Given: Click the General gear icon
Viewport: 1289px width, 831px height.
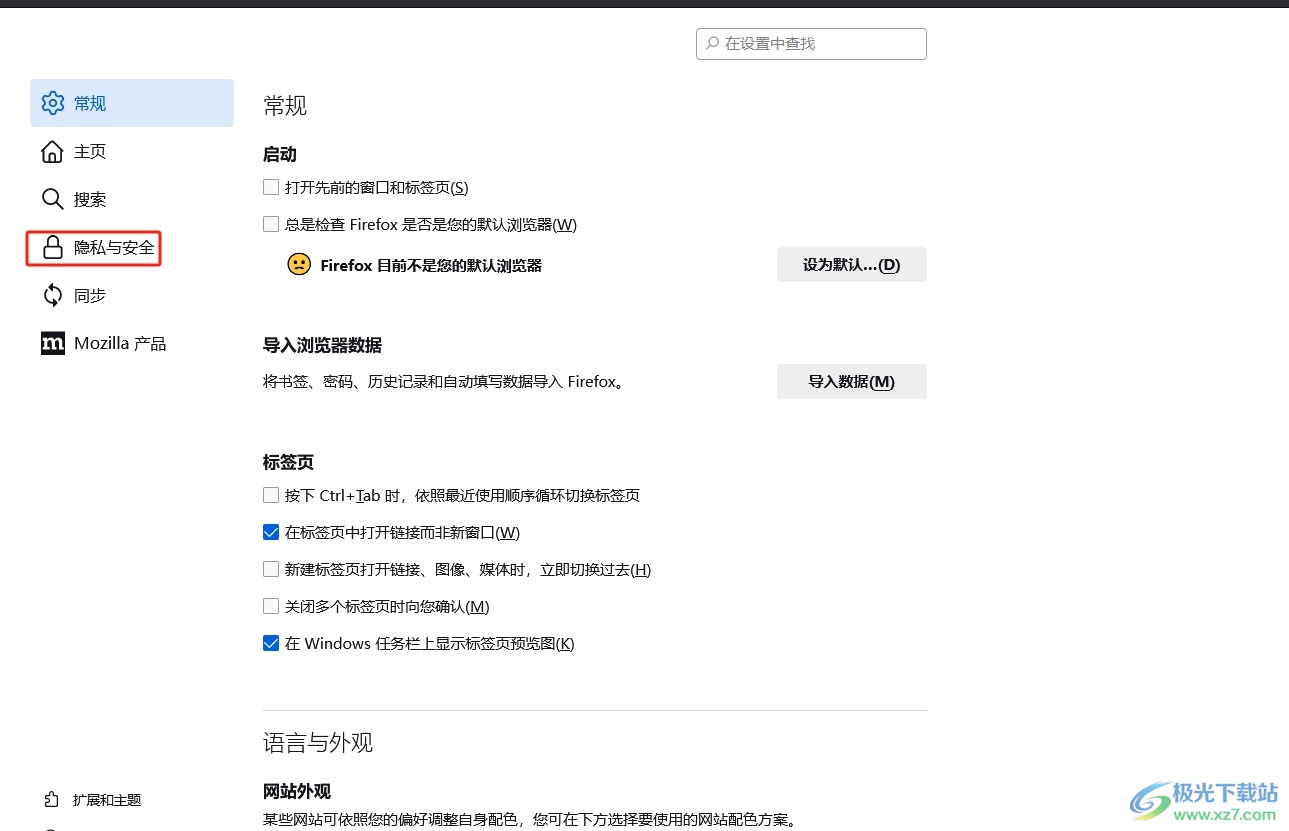Looking at the screenshot, I should coord(52,103).
